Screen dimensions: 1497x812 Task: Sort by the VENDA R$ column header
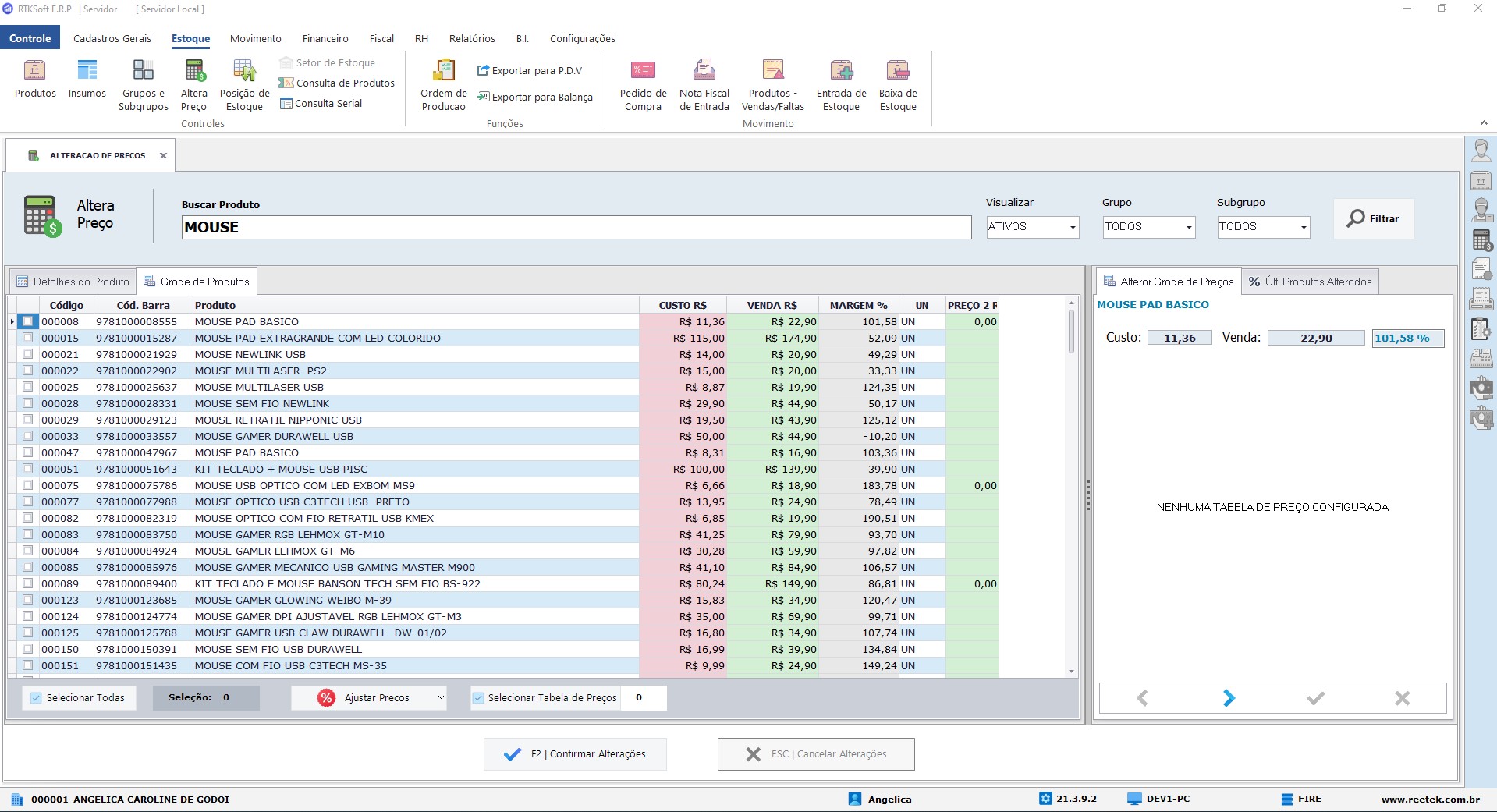pyautogui.click(x=772, y=305)
